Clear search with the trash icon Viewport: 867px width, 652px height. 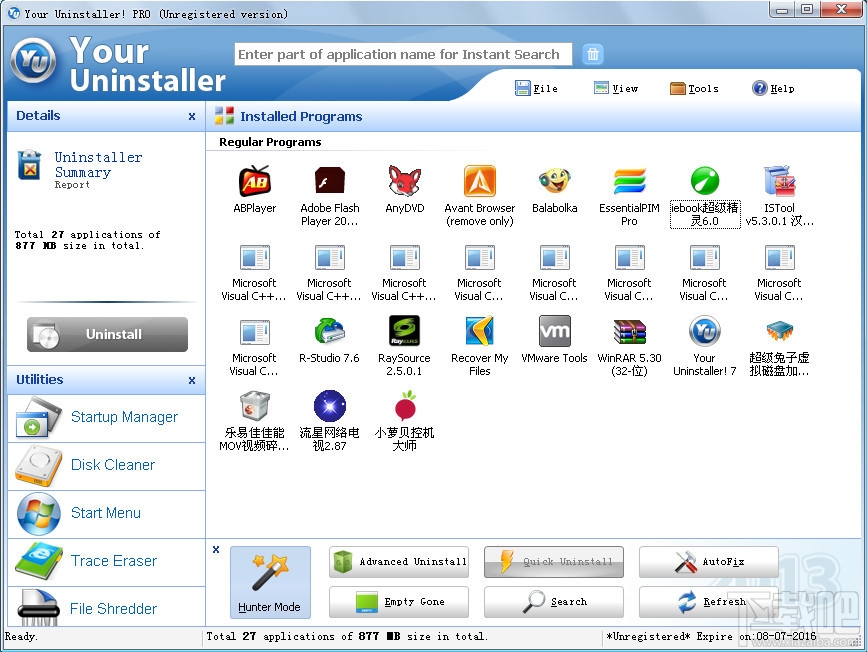(x=593, y=54)
